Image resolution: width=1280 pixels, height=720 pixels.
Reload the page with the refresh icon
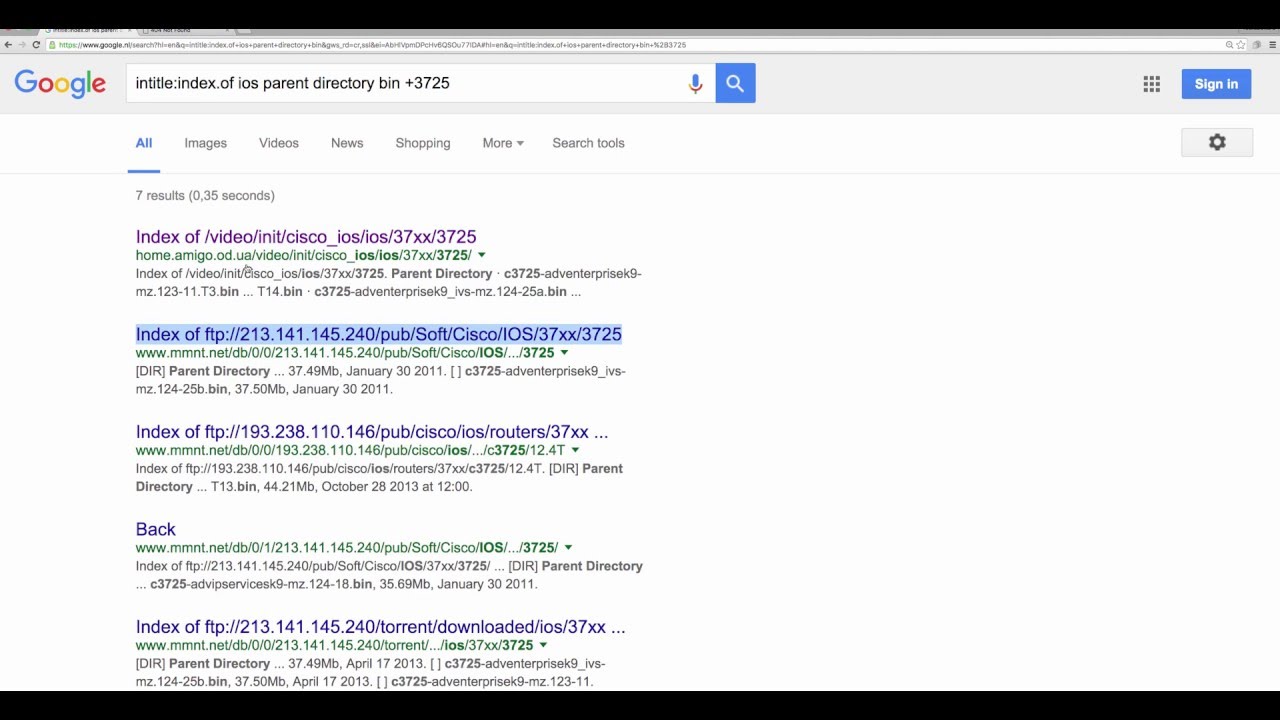pos(36,45)
